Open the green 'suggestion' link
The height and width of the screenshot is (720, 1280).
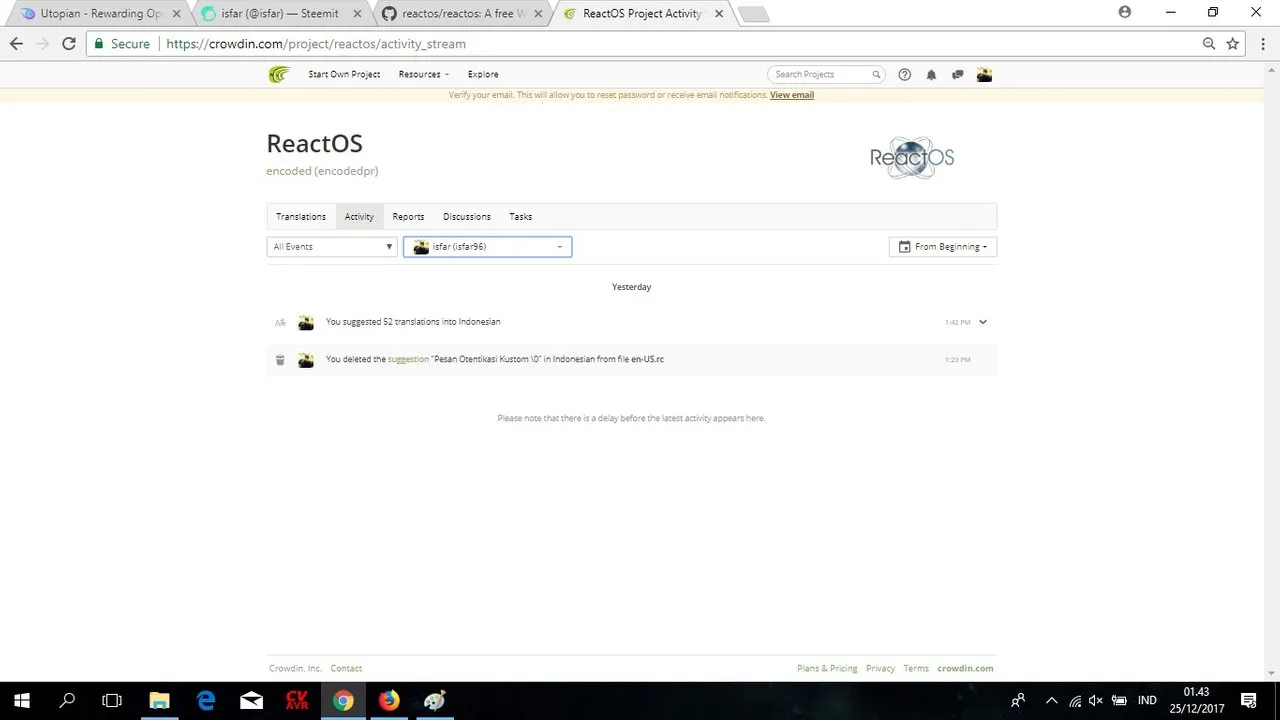(x=408, y=359)
